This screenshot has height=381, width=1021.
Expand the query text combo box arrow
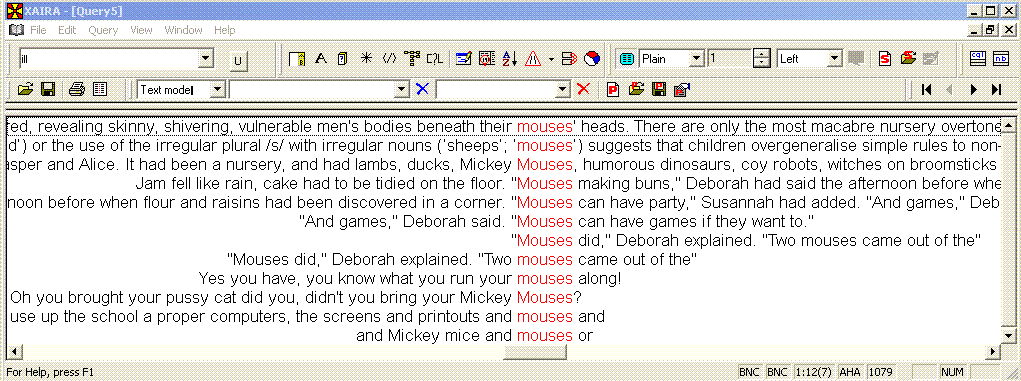(206, 59)
